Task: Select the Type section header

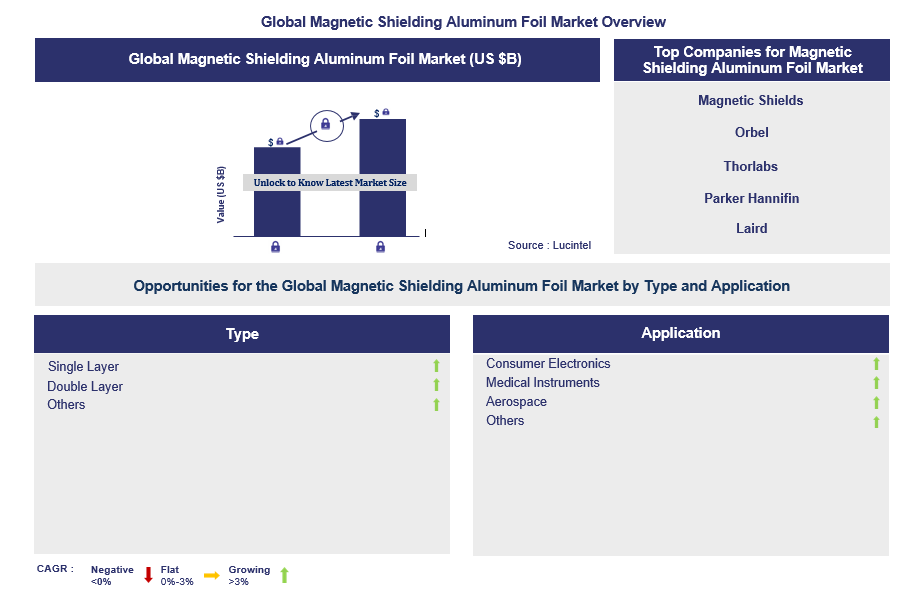Action: pyautogui.click(x=242, y=334)
